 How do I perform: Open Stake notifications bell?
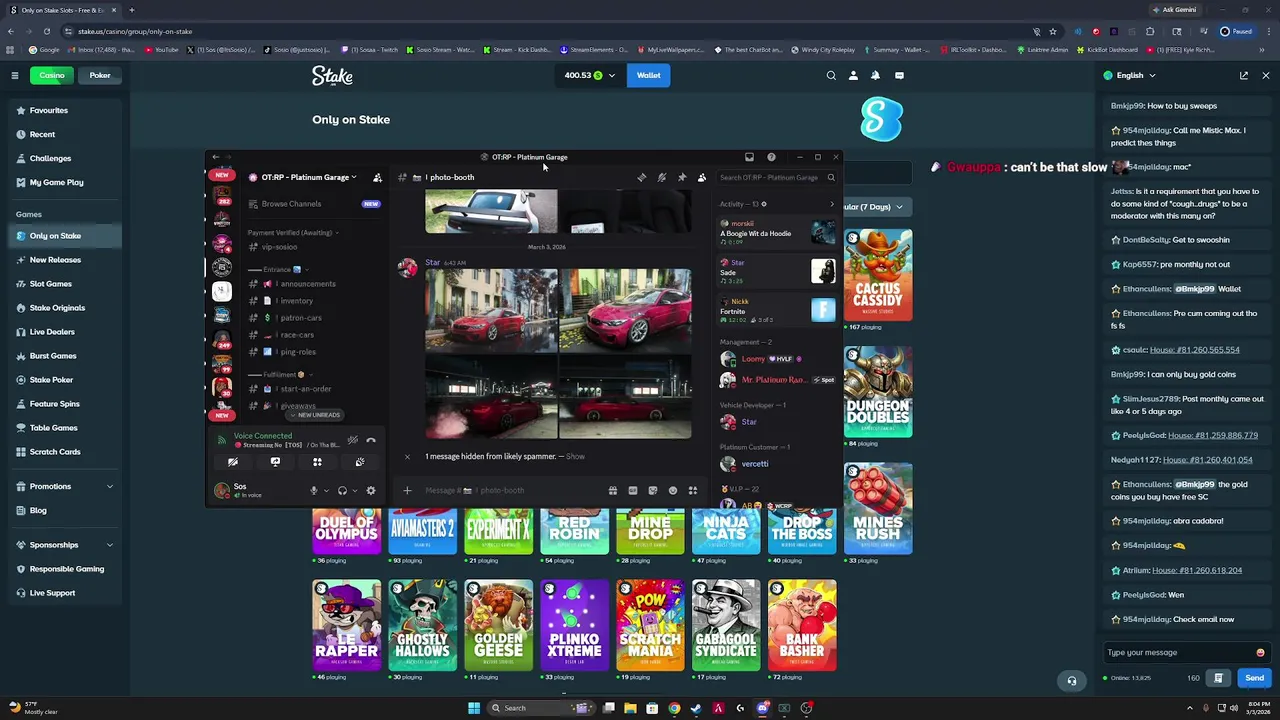click(875, 75)
